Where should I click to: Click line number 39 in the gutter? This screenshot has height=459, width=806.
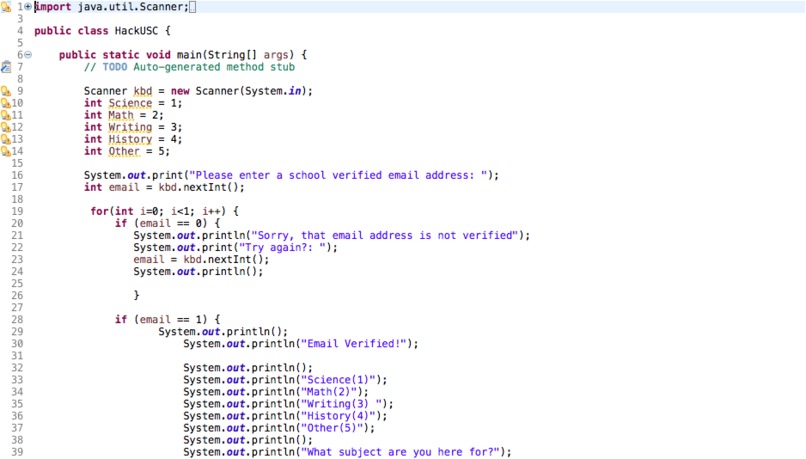[x=17, y=452]
